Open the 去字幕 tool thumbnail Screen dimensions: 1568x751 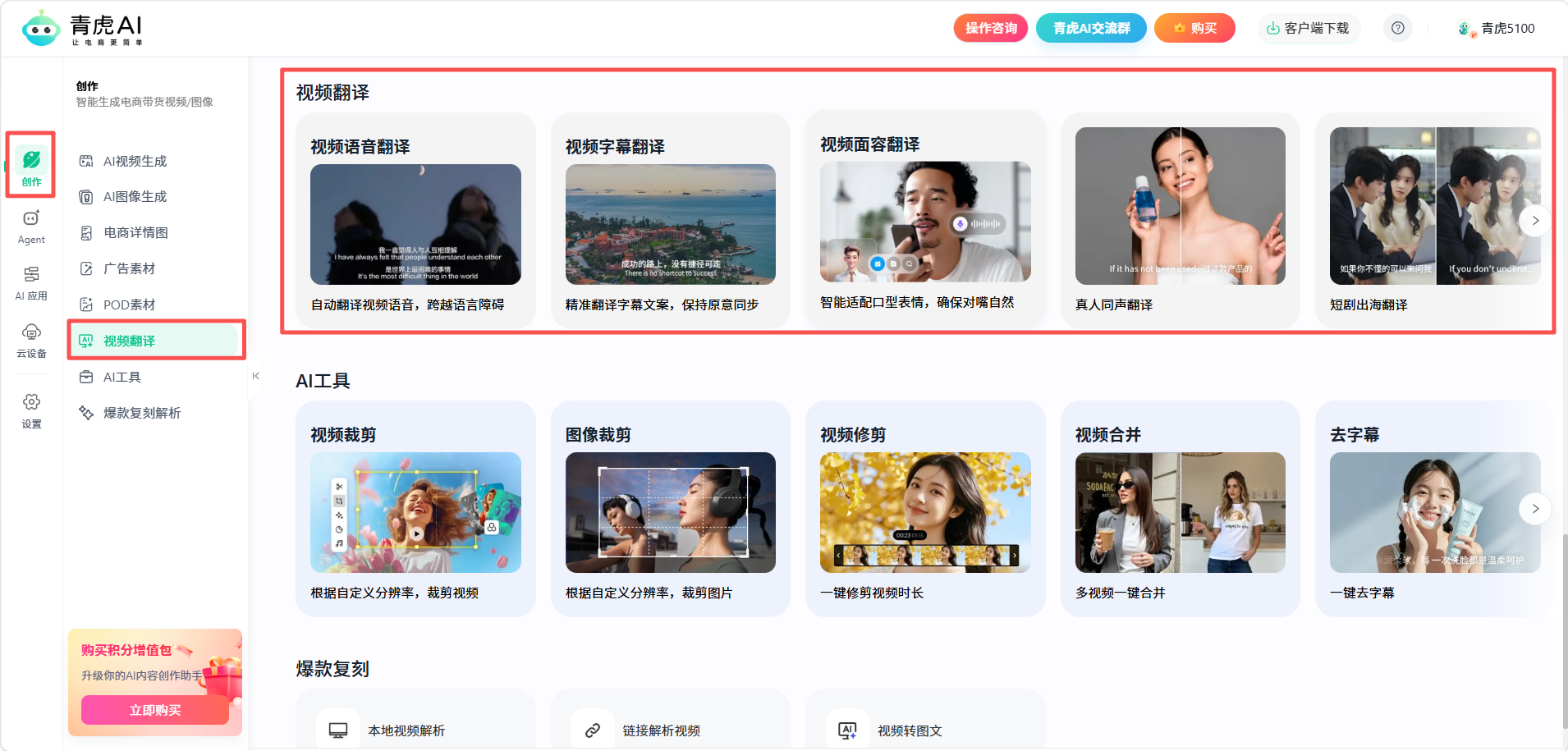(x=1435, y=512)
